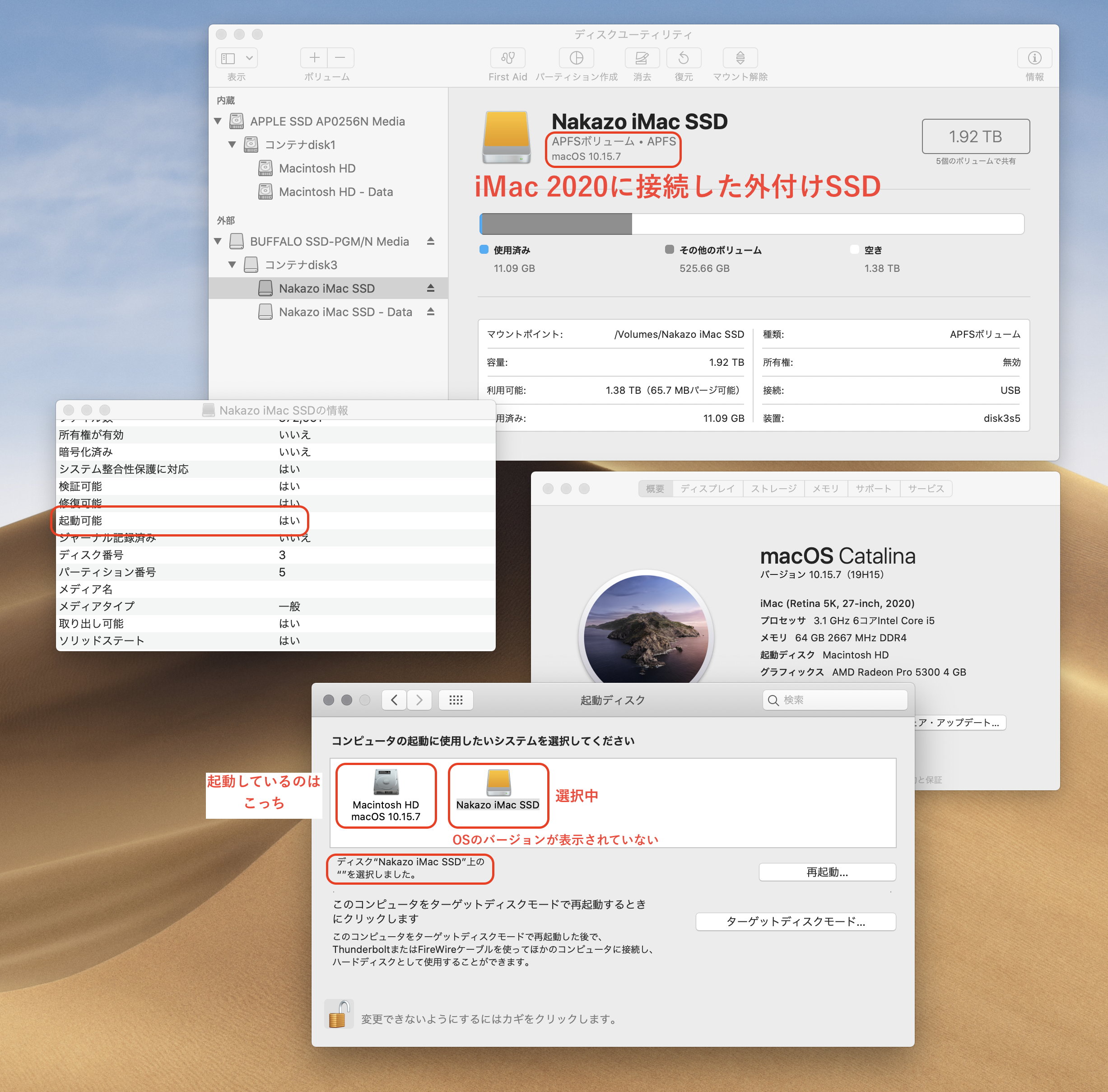Click the ターゲットディスクモード... button
This screenshot has height=1092, width=1108.
(x=796, y=922)
